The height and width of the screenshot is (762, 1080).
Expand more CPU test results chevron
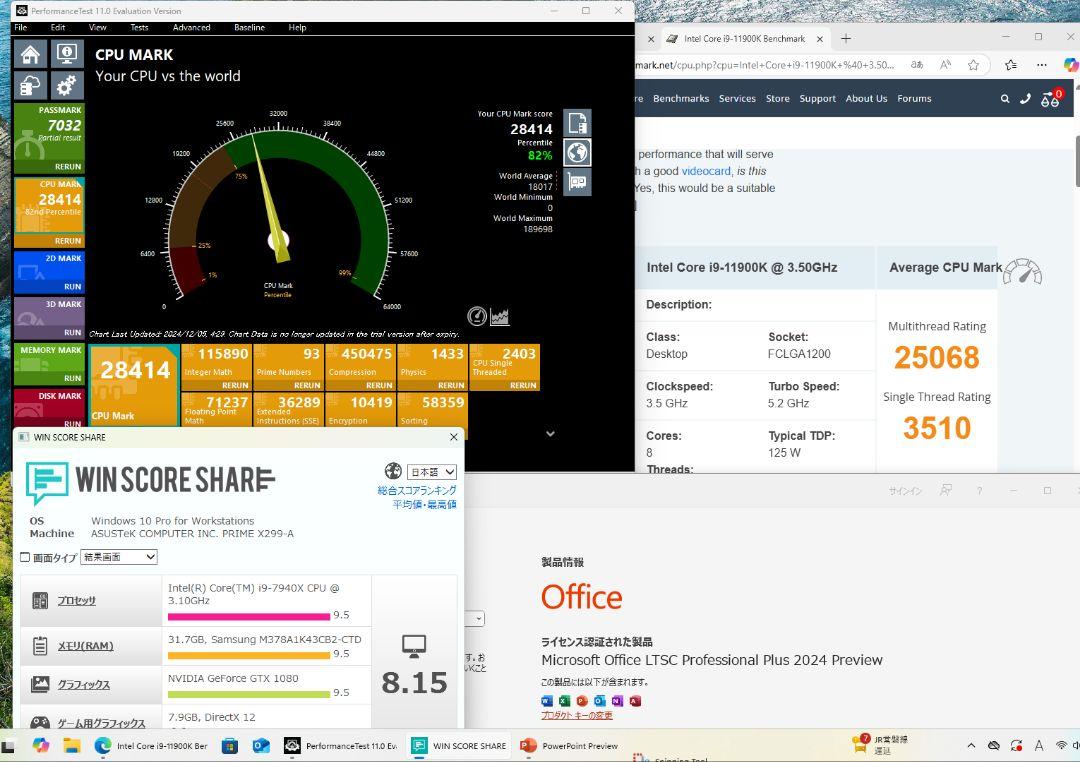(550, 434)
